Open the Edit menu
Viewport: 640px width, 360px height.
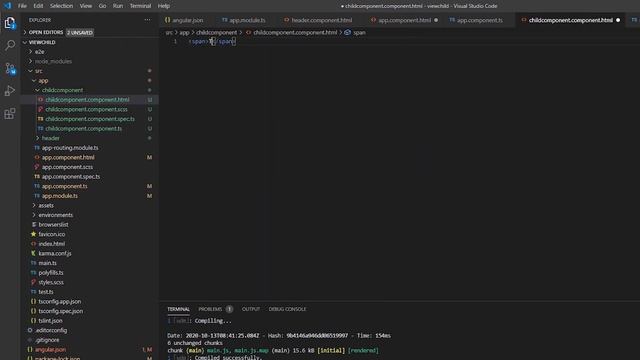pos(38,6)
